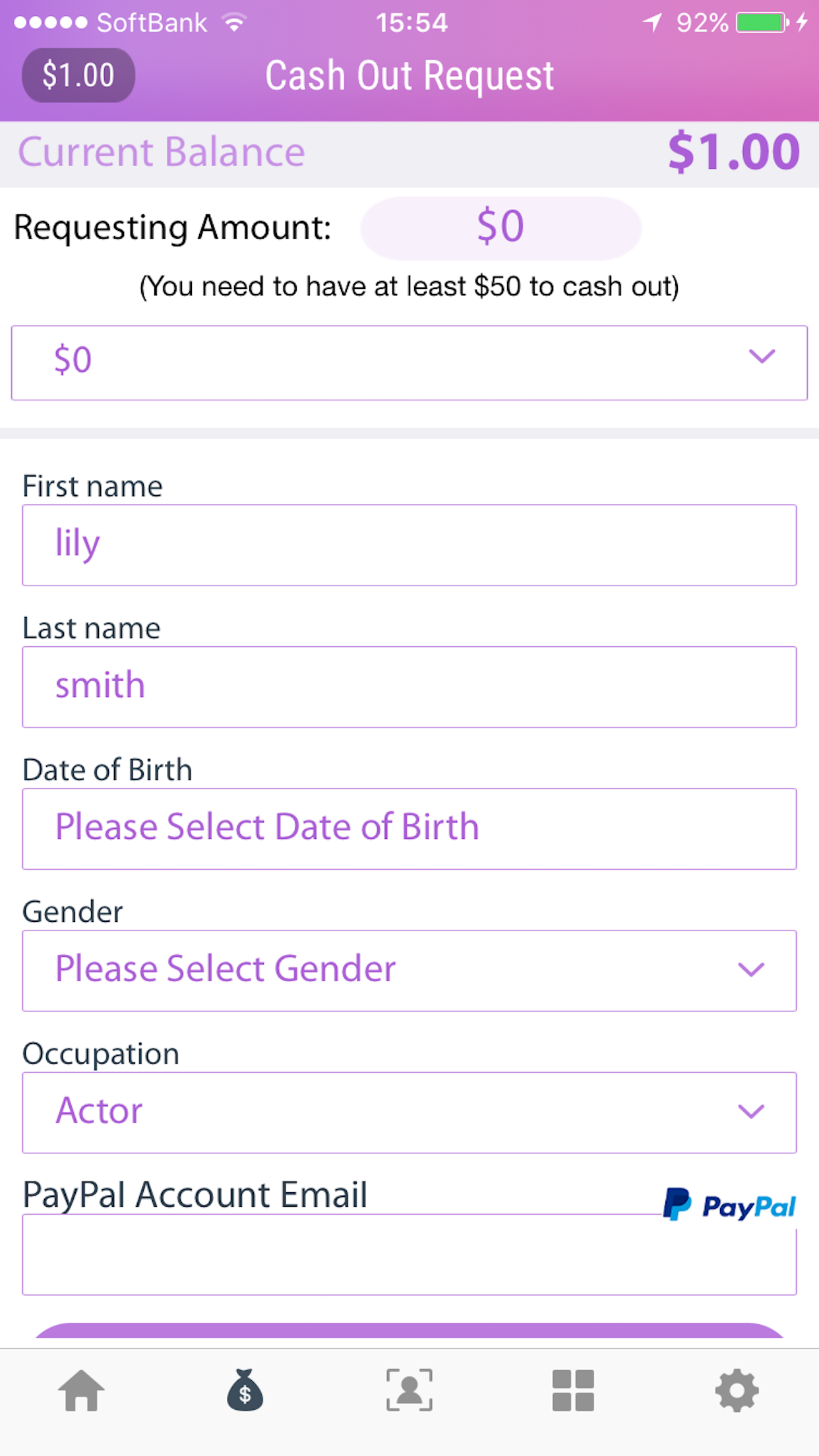Select the Date of Birth field
The width and height of the screenshot is (819, 1456).
[x=409, y=829]
